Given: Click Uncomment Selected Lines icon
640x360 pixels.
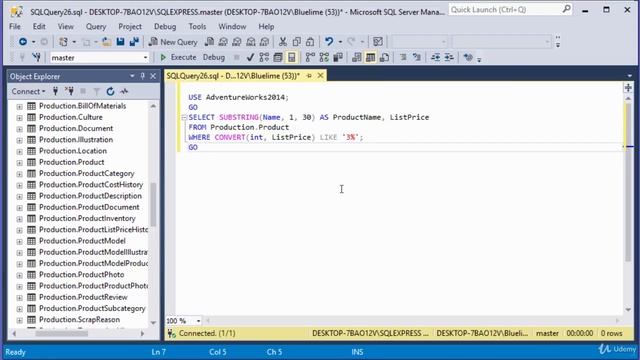Looking at the screenshot, I should pyautogui.click(x=417, y=58).
